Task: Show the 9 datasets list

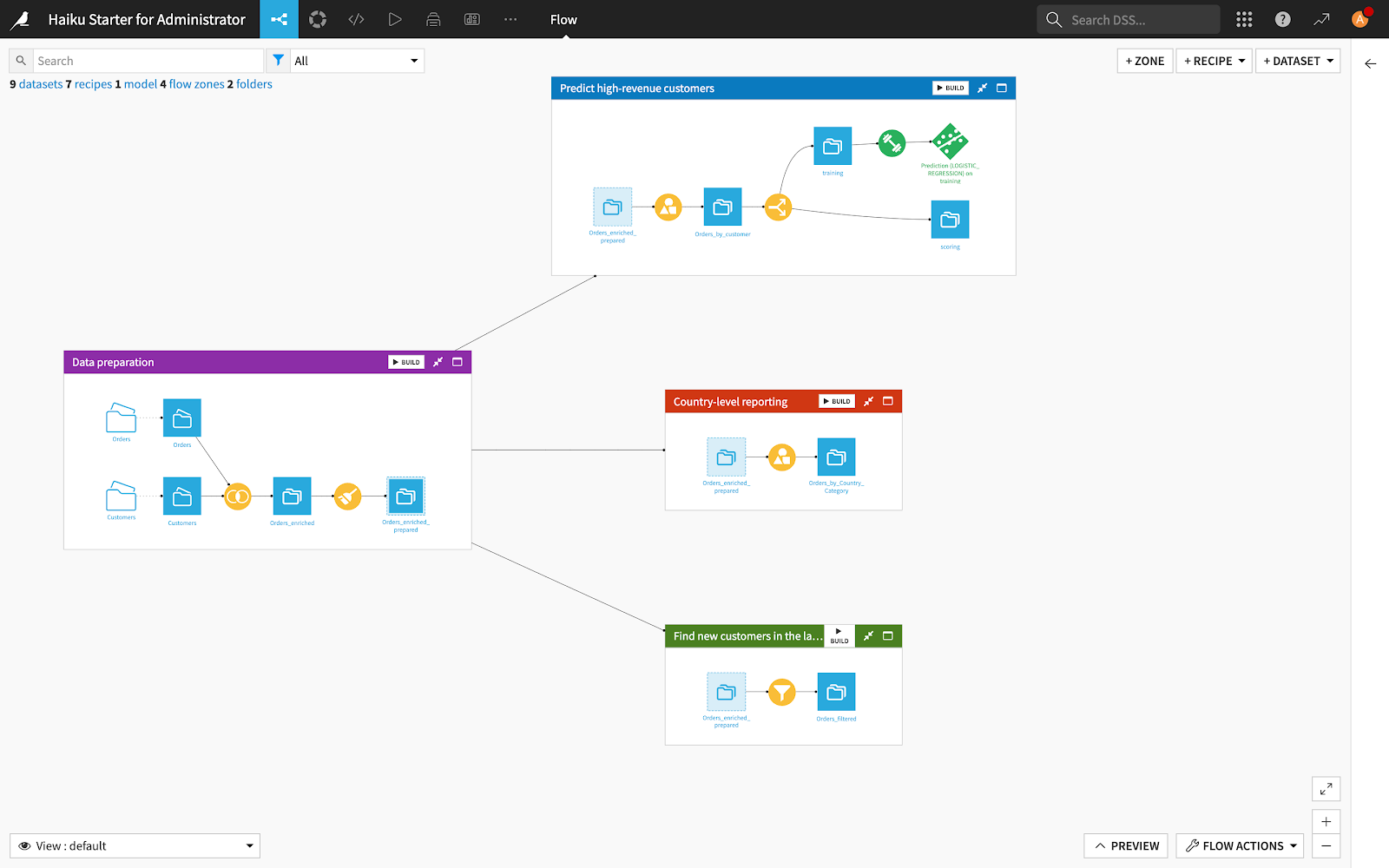Action: click(x=36, y=84)
